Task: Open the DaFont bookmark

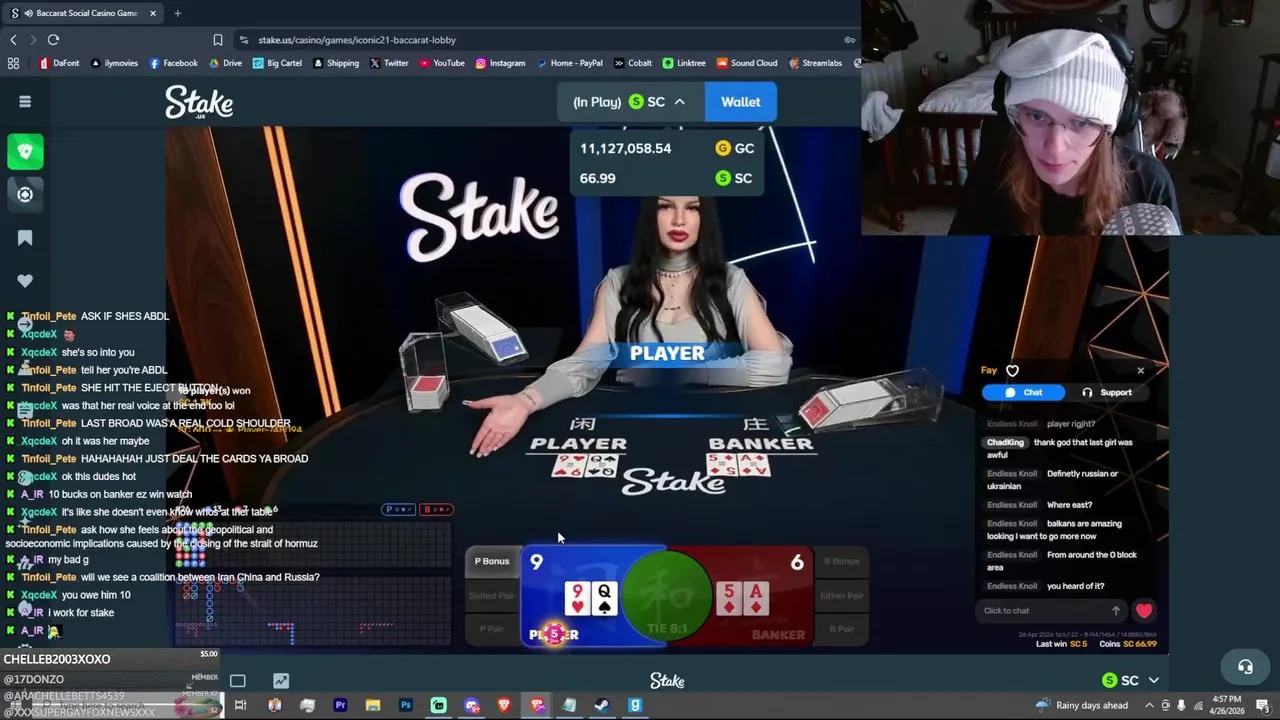Action: point(59,63)
